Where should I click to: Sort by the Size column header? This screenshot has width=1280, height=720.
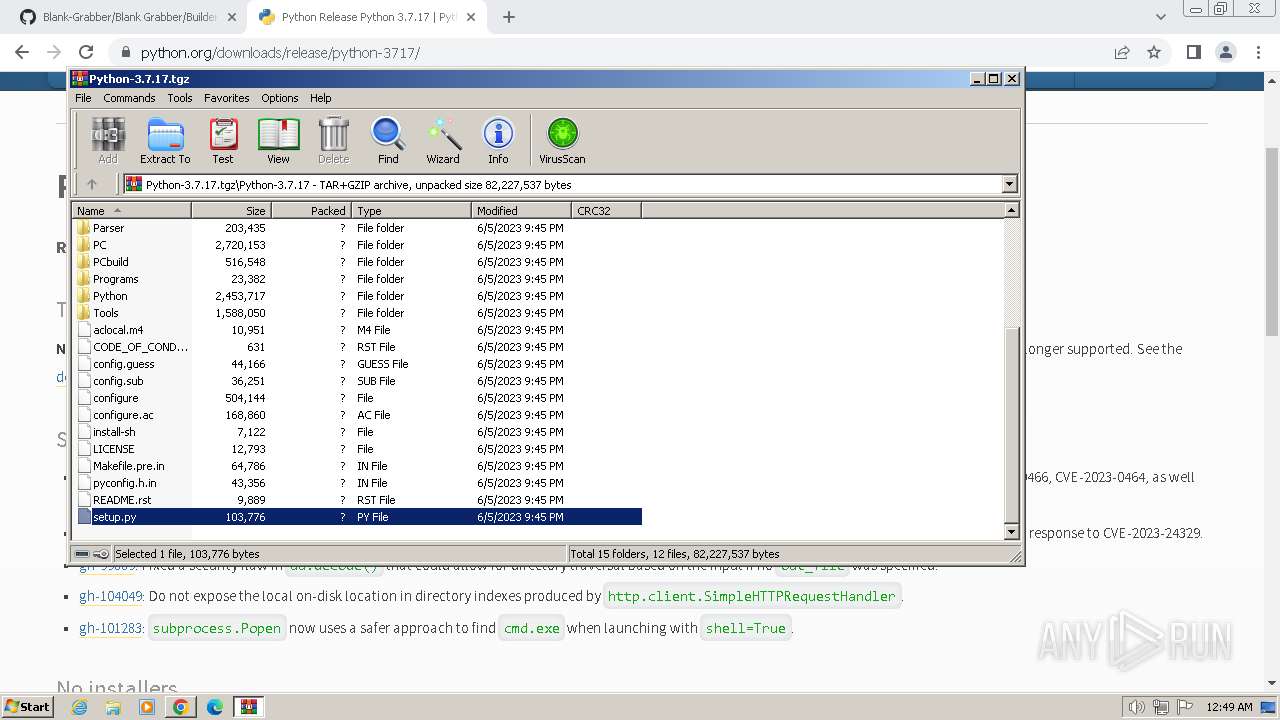point(232,211)
